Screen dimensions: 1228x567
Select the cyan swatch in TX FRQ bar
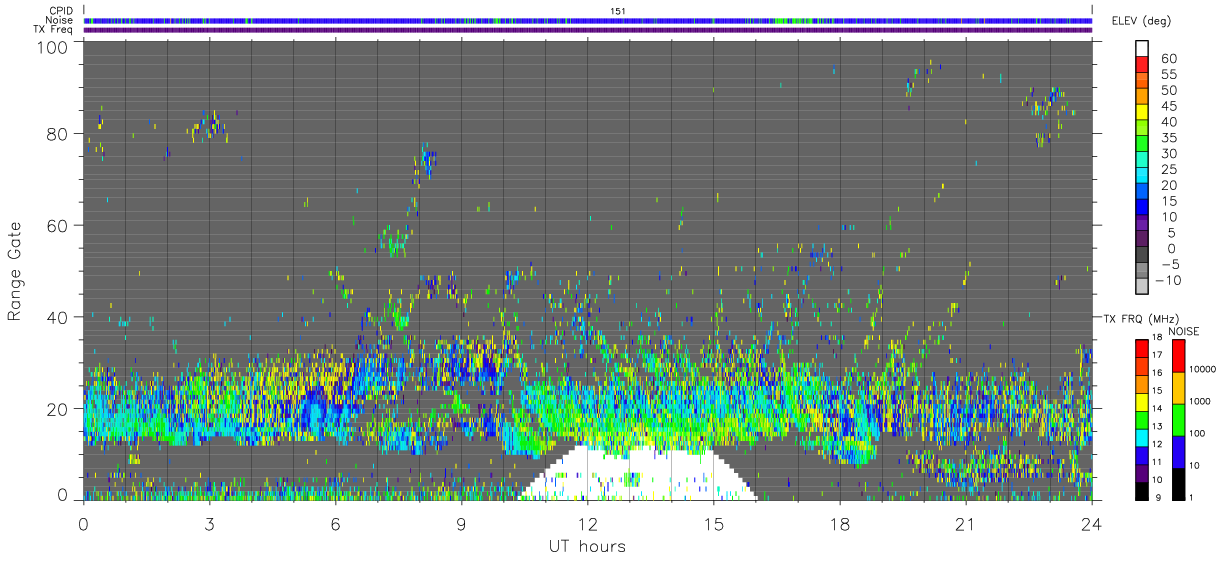point(1142,437)
